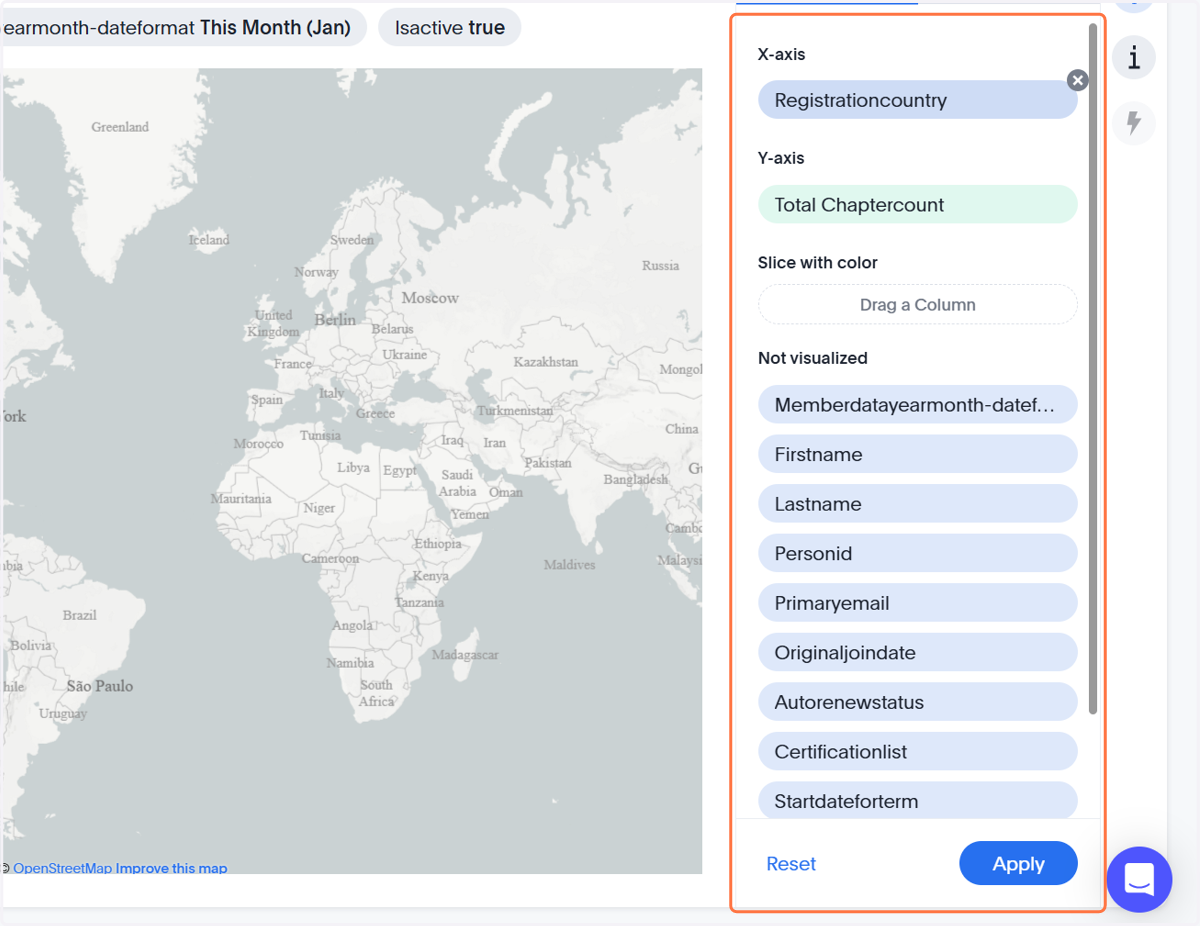Click the Isactive true filter chip
This screenshot has height=926, width=1200.
450,28
